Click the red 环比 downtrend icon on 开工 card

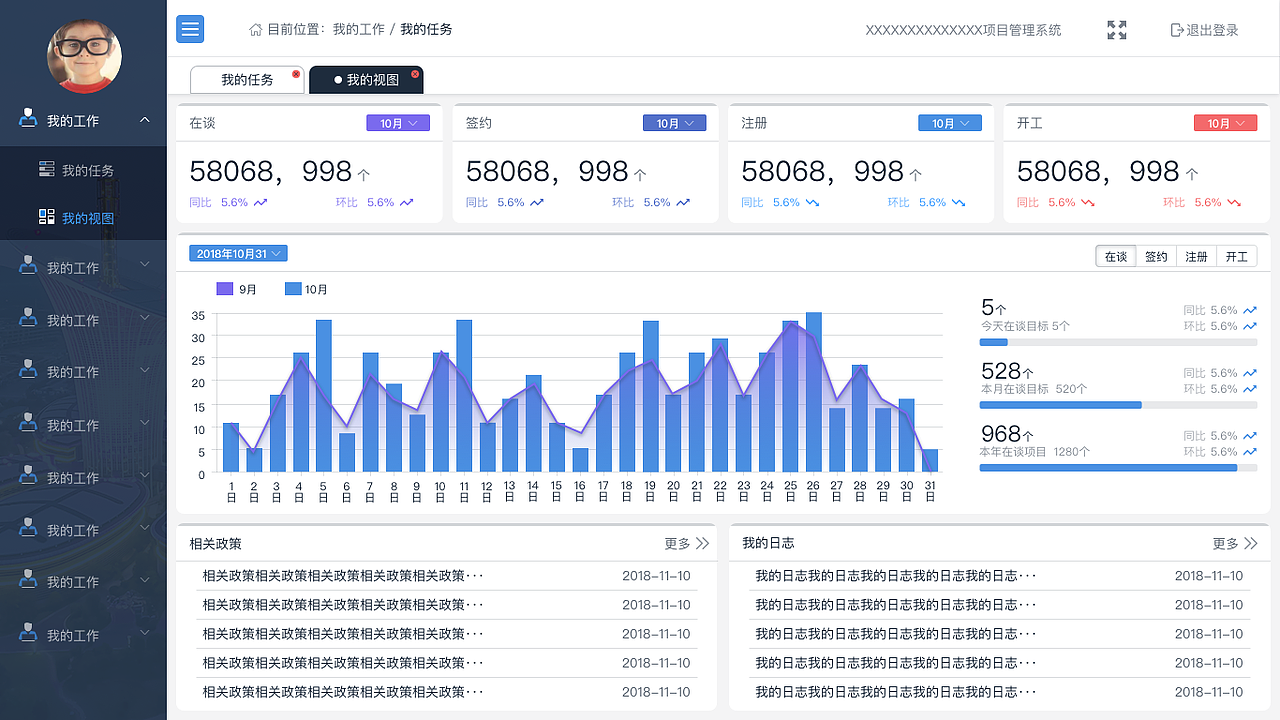point(1234,202)
